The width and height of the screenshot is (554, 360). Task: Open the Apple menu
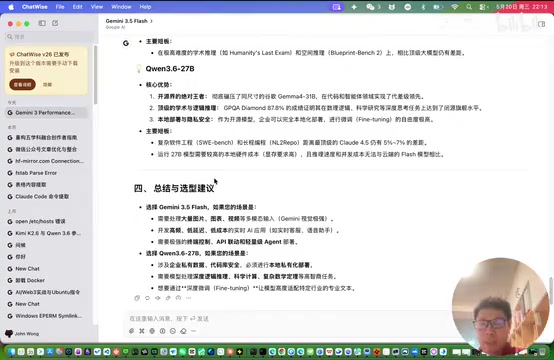11,7
